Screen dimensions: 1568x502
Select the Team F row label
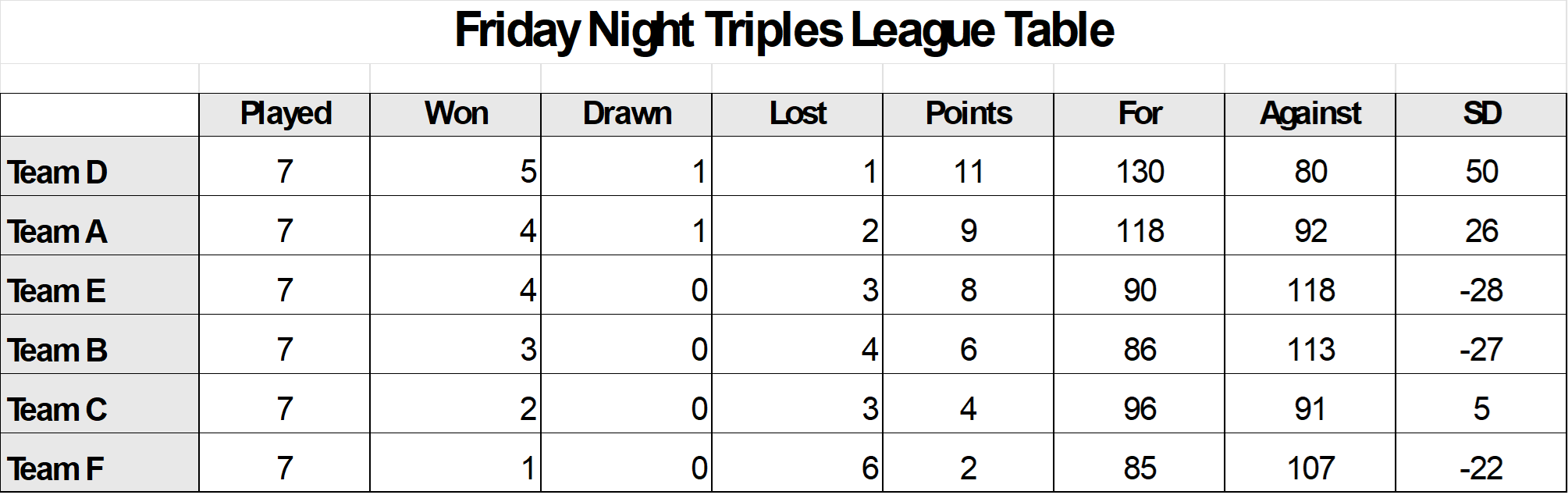[x=56, y=469]
